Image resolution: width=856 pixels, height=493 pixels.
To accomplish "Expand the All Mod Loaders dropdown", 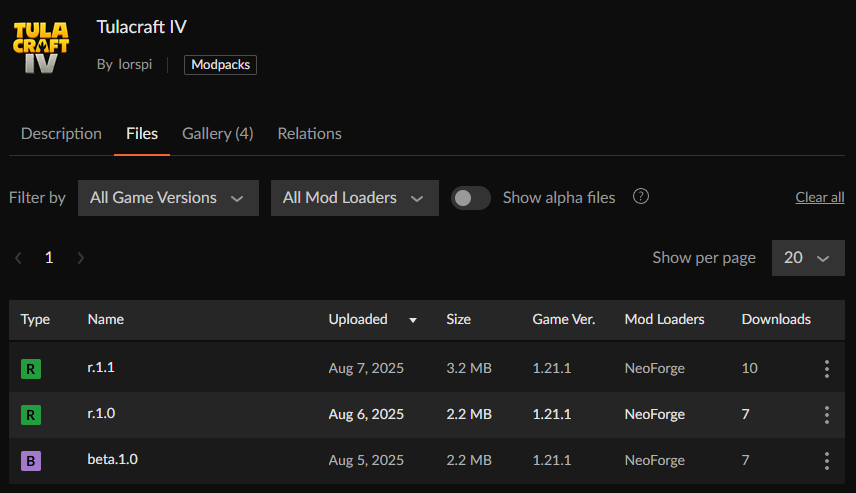I will (x=354, y=198).
